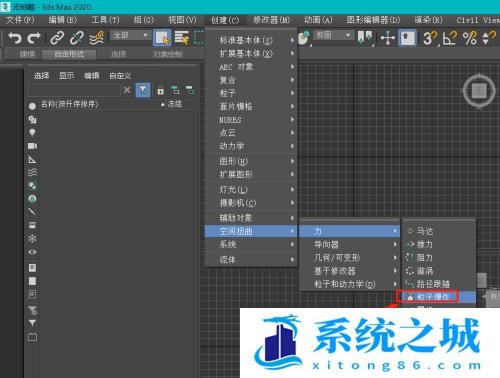Image resolution: width=500 pixels, height=378 pixels.
Task: Click the teal hierarchy sort icon beside the padlock
Action: coord(175,90)
